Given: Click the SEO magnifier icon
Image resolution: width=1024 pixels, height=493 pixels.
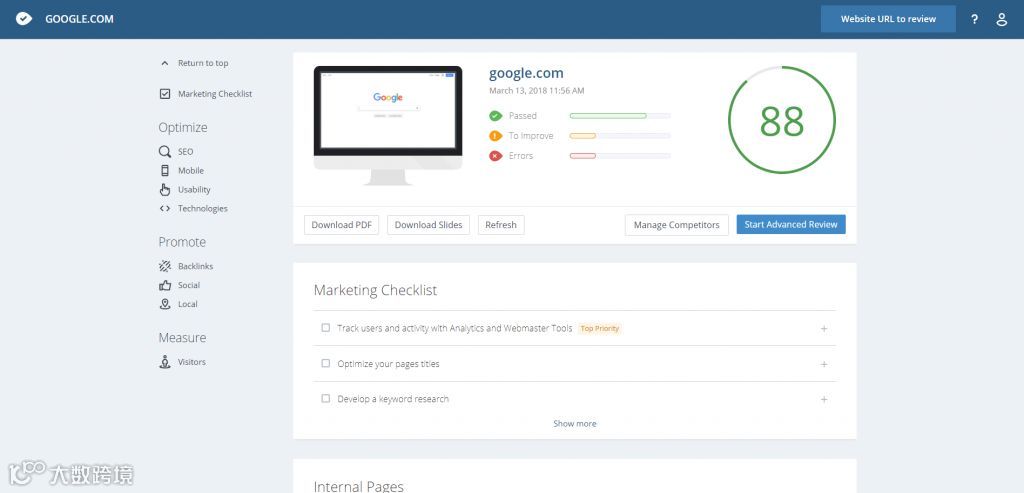Looking at the screenshot, I should [x=165, y=151].
